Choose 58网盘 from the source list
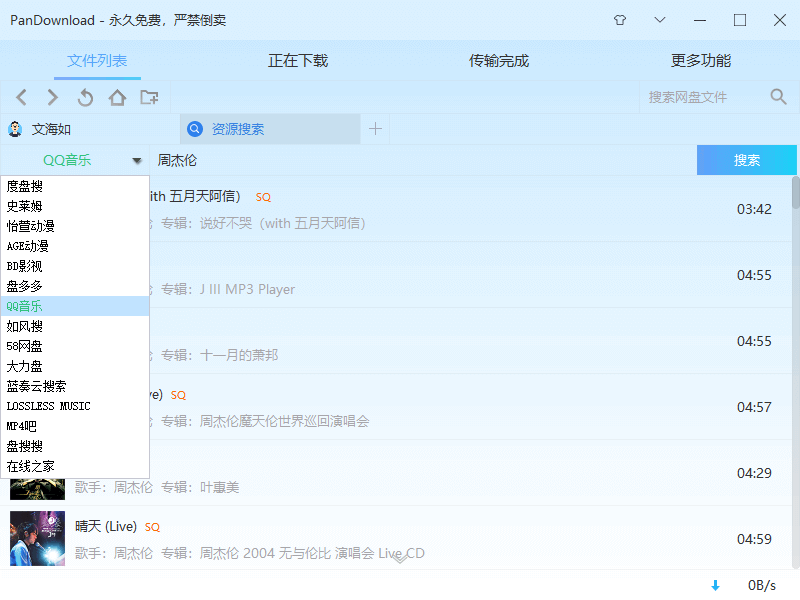This screenshot has height=600, width=800. click(75, 346)
